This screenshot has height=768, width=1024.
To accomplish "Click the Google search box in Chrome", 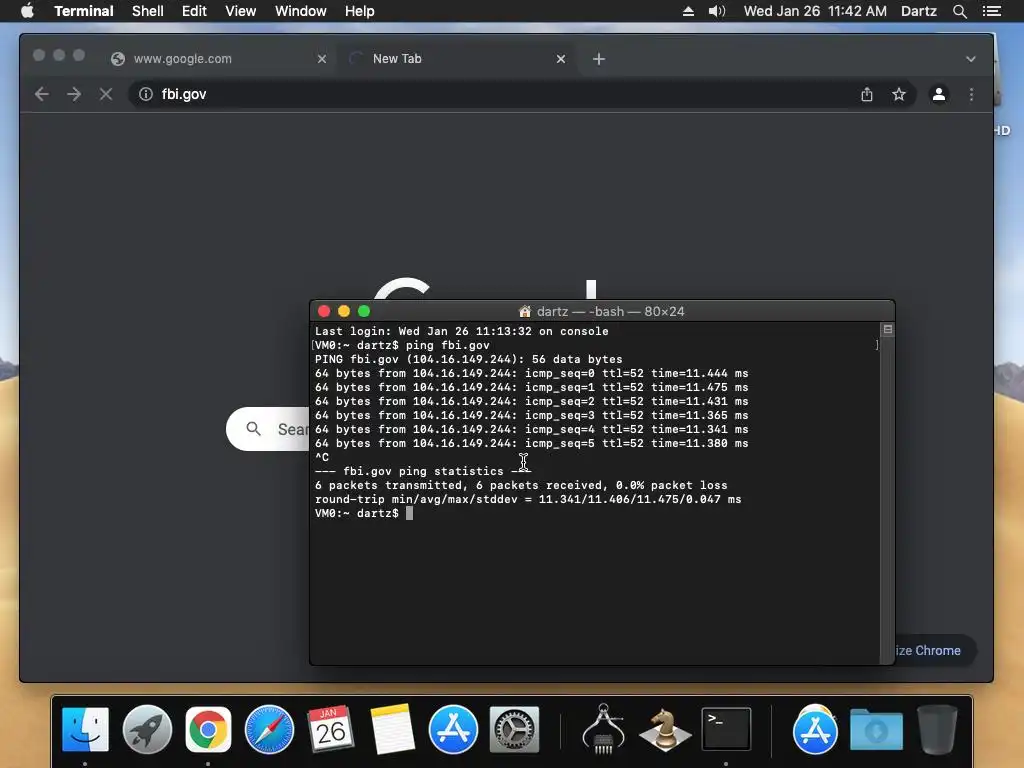I will [268, 429].
